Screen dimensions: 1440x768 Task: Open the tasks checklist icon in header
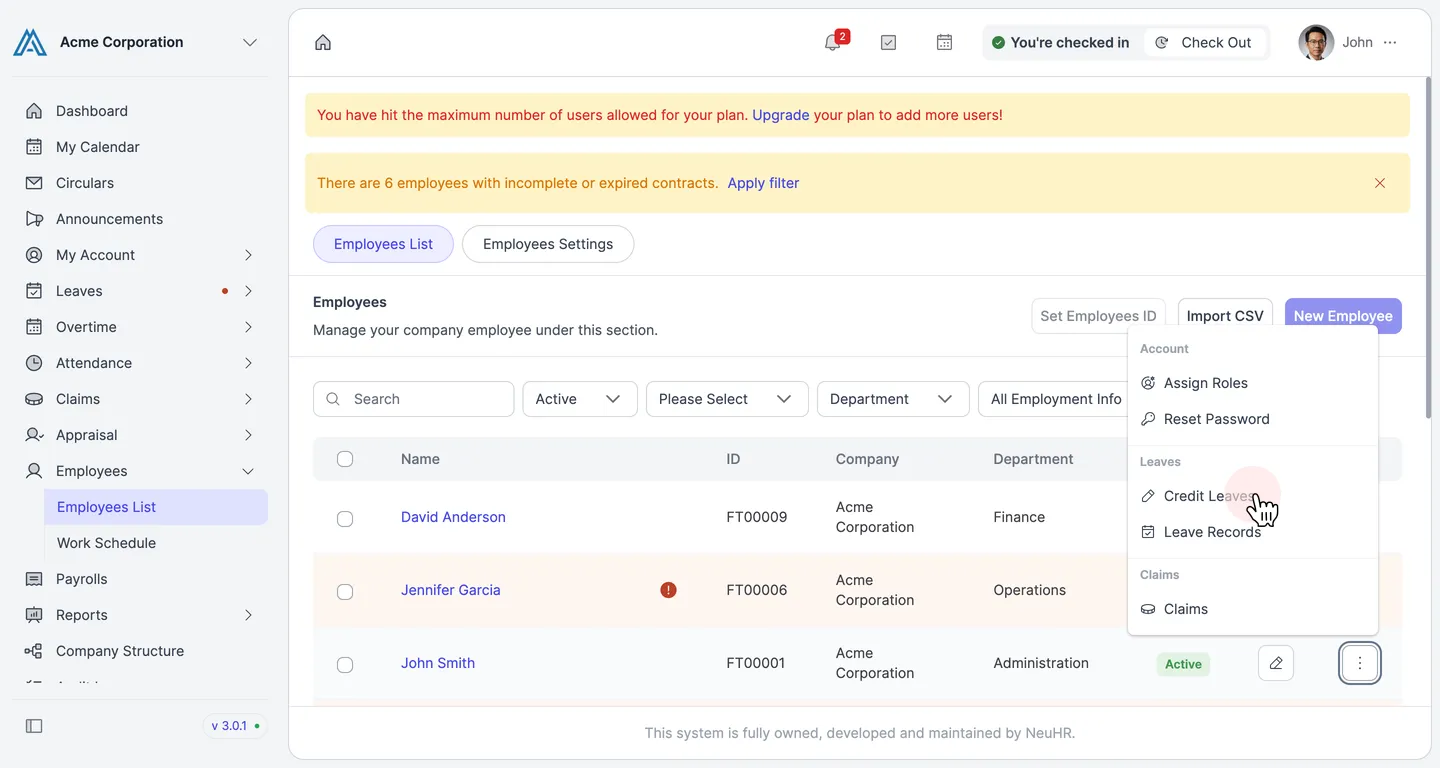coord(888,42)
